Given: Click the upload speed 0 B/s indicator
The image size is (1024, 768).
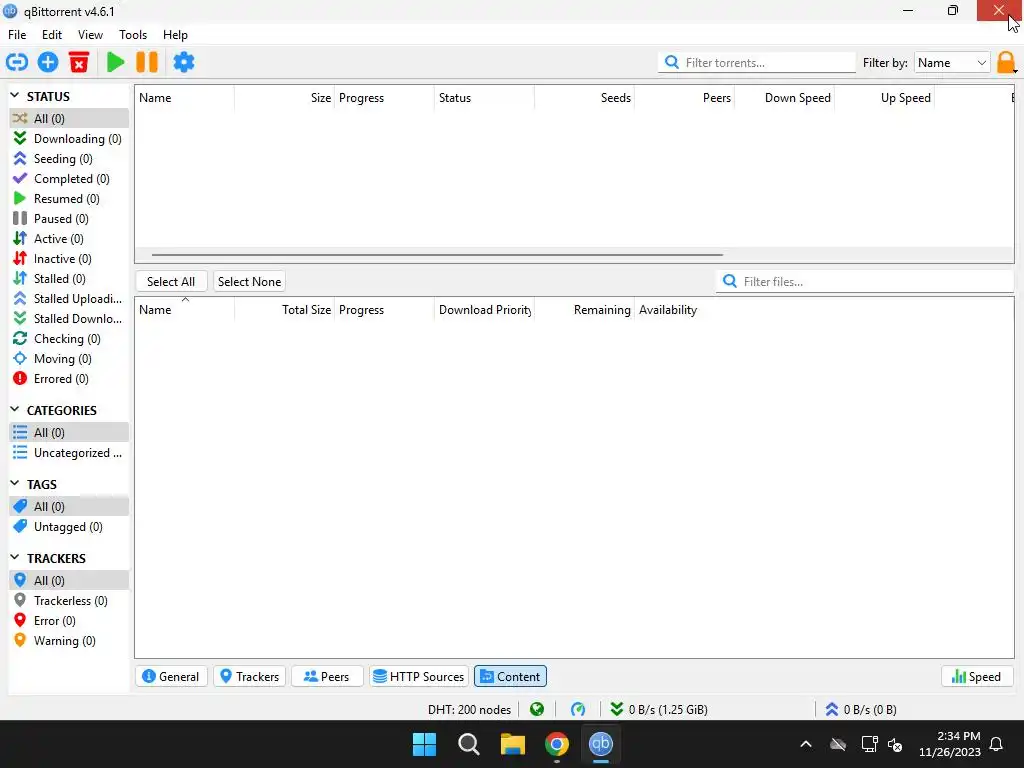Looking at the screenshot, I should pyautogui.click(x=861, y=709).
